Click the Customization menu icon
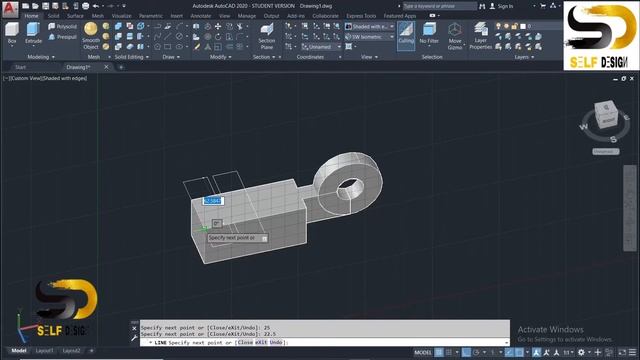Image resolution: width=640 pixels, height=360 pixels. (x=632, y=352)
